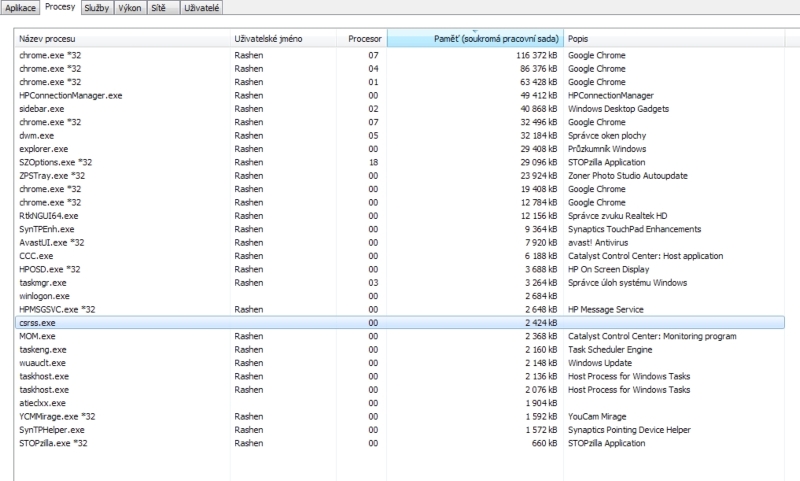Select the explorer.exe process
The image size is (800, 481).
pyautogui.click(x=42, y=147)
